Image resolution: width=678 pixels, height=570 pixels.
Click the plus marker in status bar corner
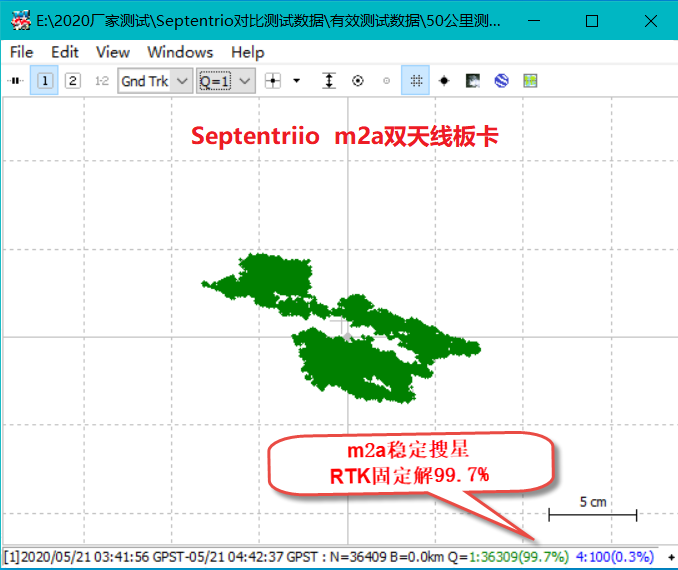pos(671,557)
